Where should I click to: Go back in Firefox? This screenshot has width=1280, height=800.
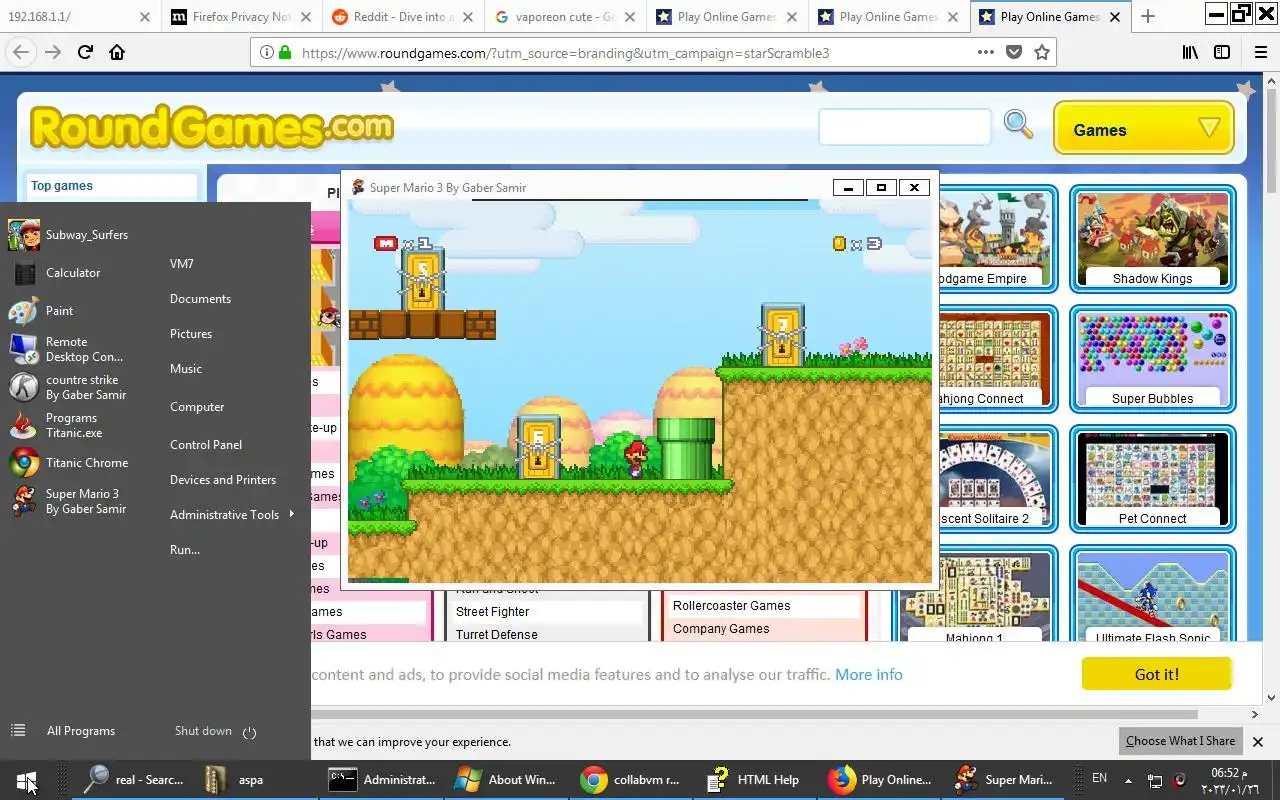click(22, 53)
